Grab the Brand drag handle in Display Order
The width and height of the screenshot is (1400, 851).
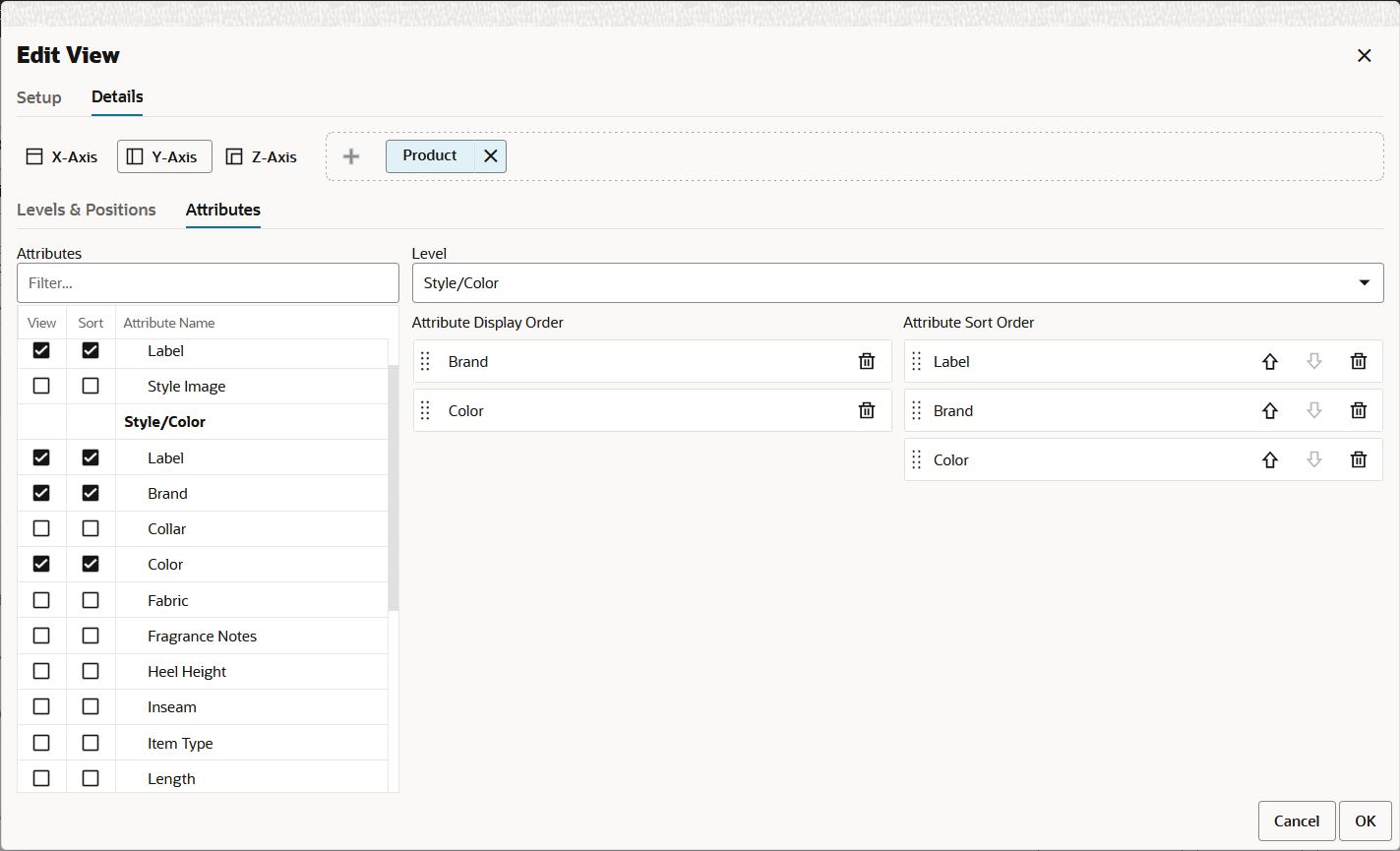[425, 361]
